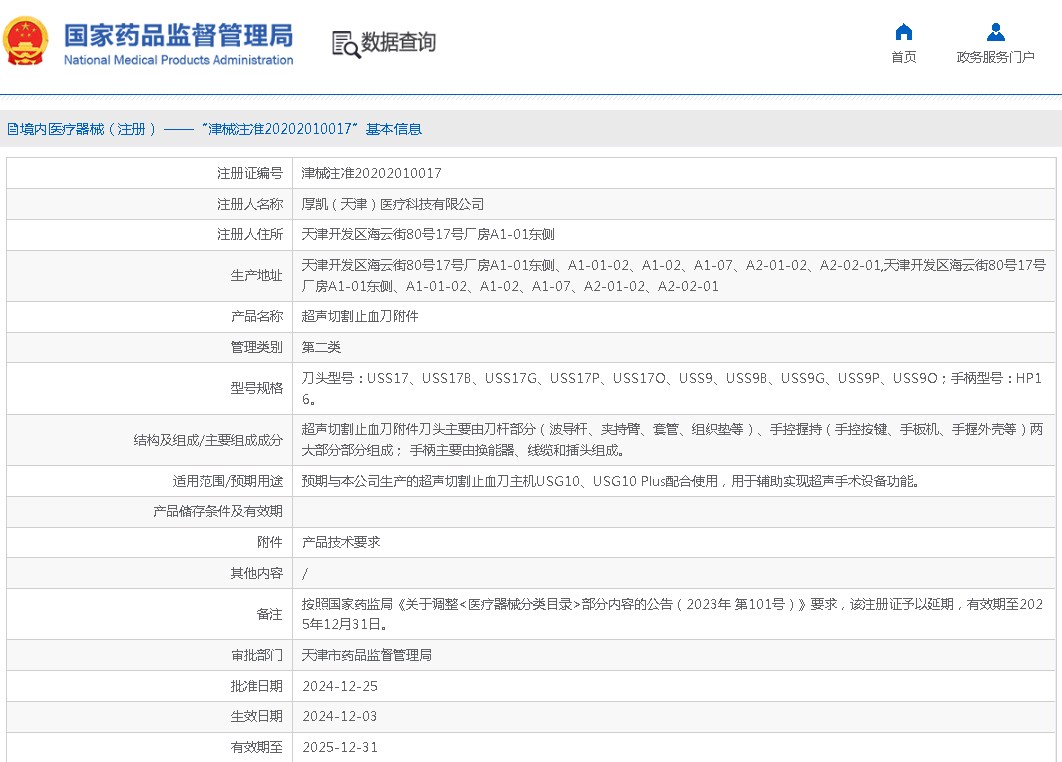Viewport: 1062px width, 762px height.
Task: Select expiry date 2025-12-31
Action: tap(340, 747)
